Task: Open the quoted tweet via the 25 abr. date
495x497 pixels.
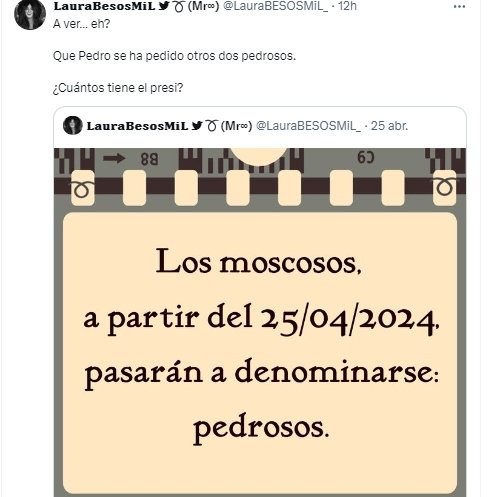Action: pyautogui.click(x=389, y=126)
